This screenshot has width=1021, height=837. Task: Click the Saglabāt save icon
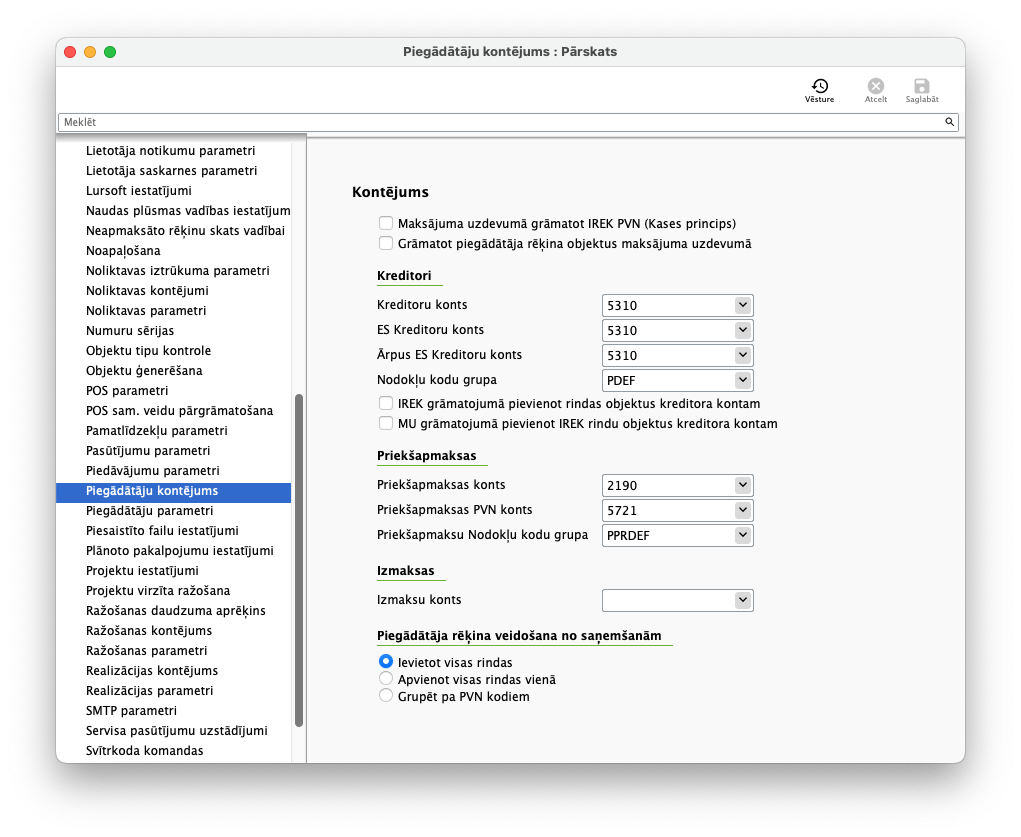pos(921,87)
